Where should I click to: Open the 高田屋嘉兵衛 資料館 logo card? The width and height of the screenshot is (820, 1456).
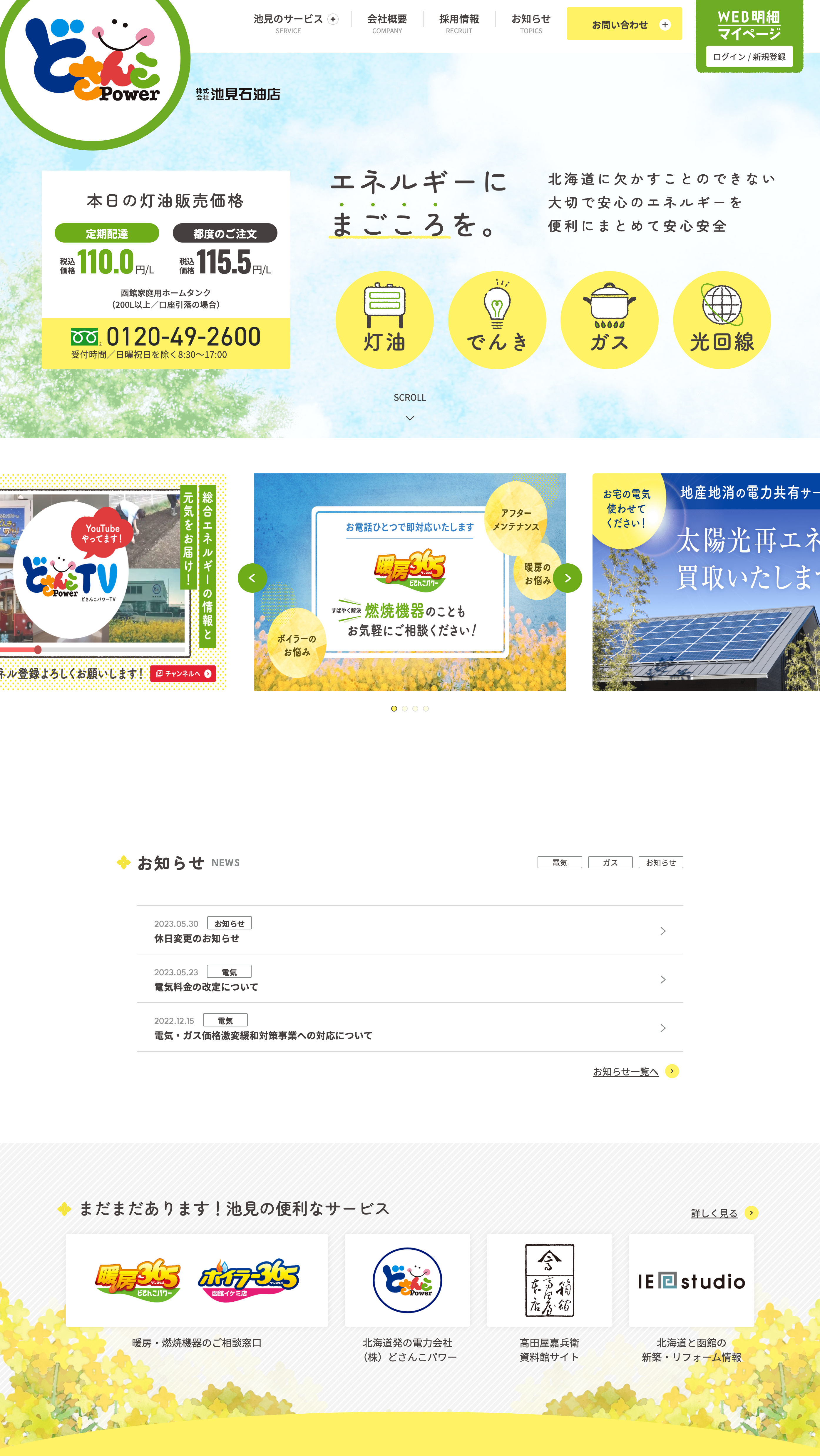pyautogui.click(x=549, y=1280)
